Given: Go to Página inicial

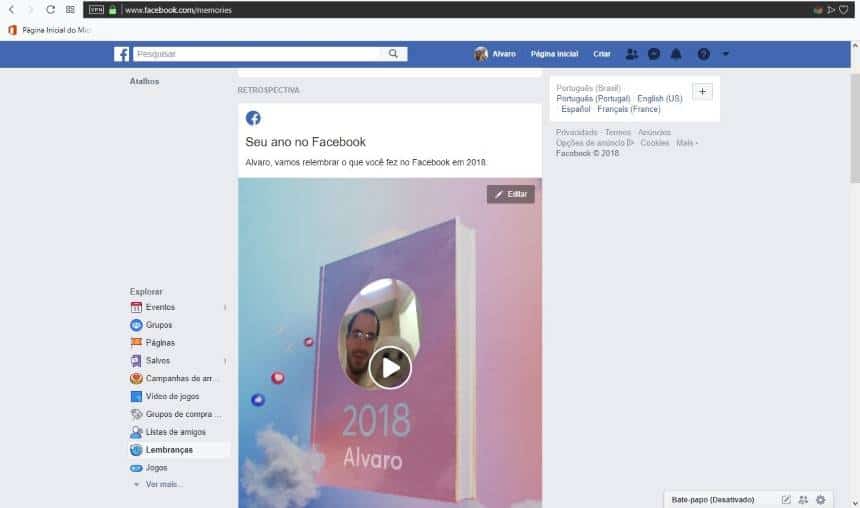Looking at the screenshot, I should (x=554, y=54).
